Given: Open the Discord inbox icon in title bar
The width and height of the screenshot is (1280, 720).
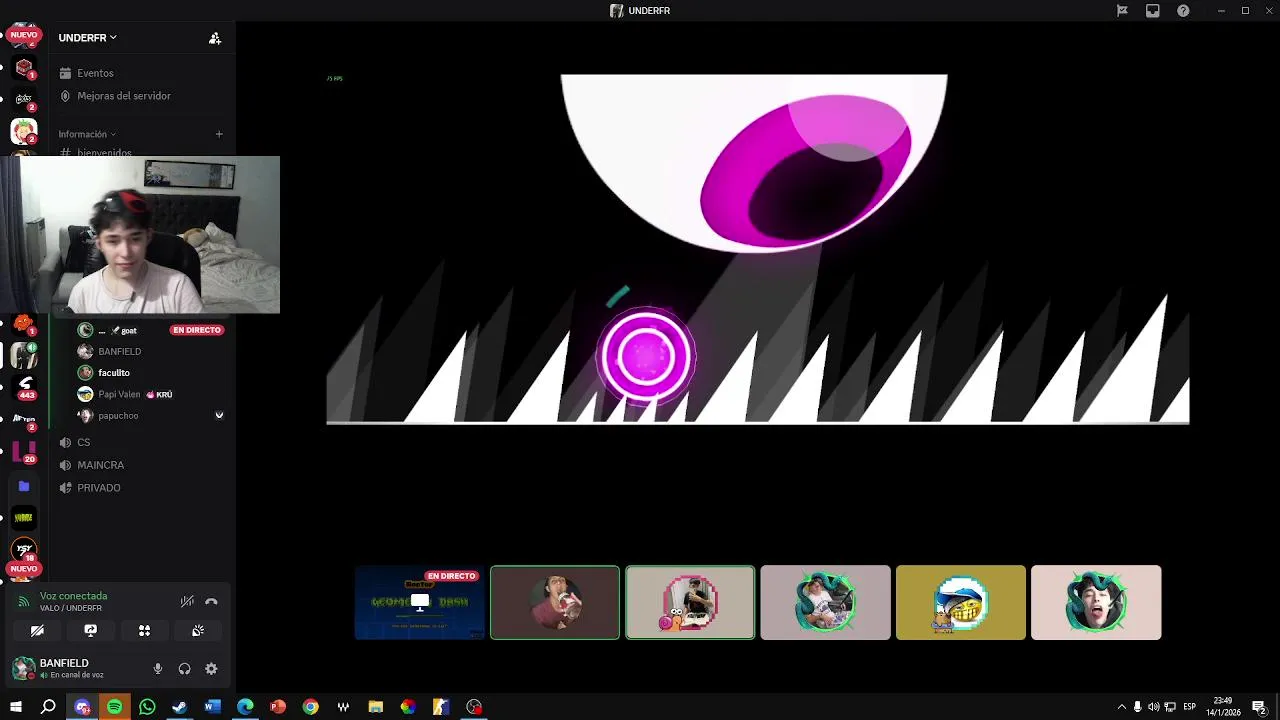Looking at the screenshot, I should click(1153, 11).
